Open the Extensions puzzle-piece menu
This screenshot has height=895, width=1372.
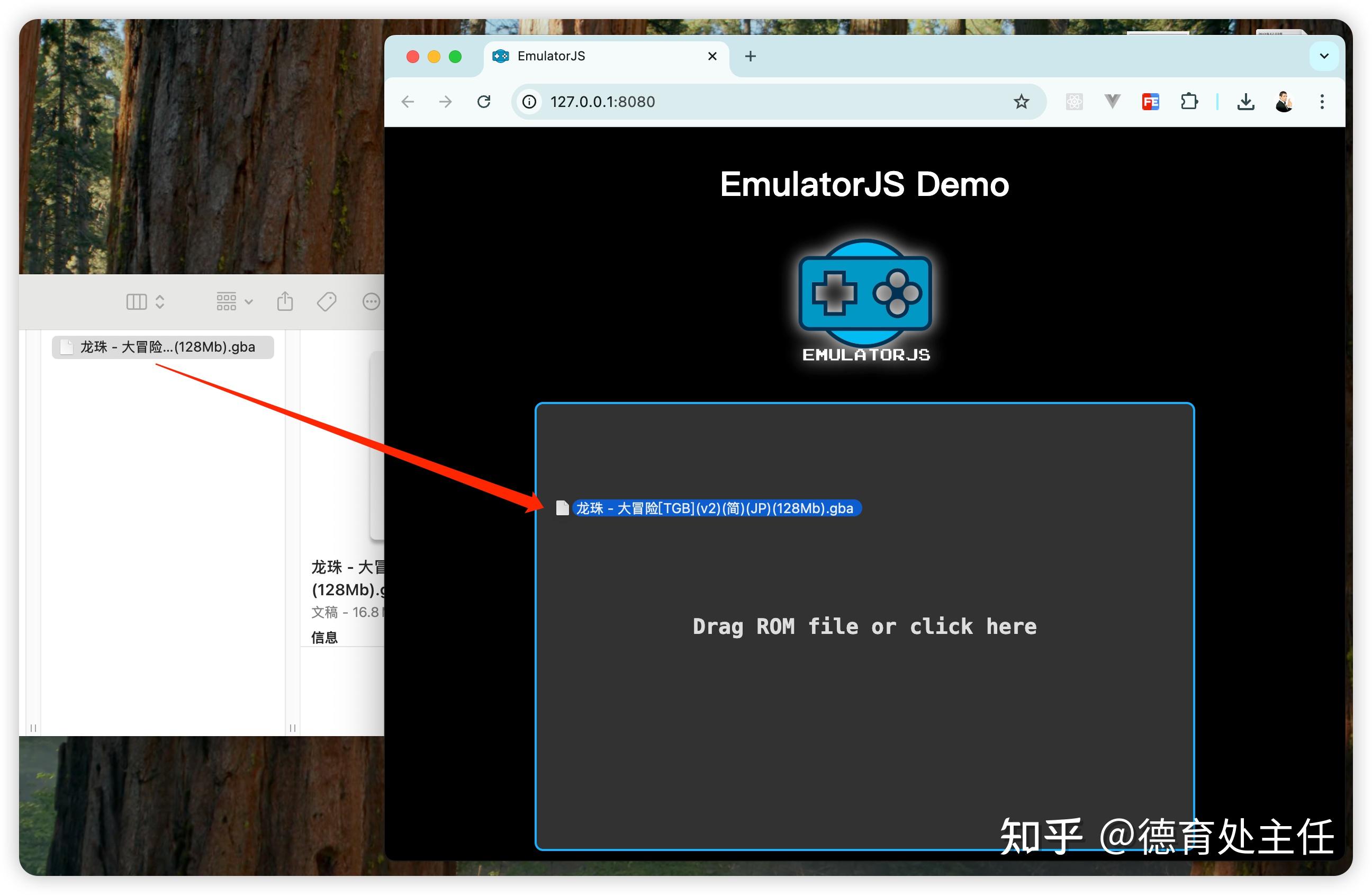(x=1189, y=102)
